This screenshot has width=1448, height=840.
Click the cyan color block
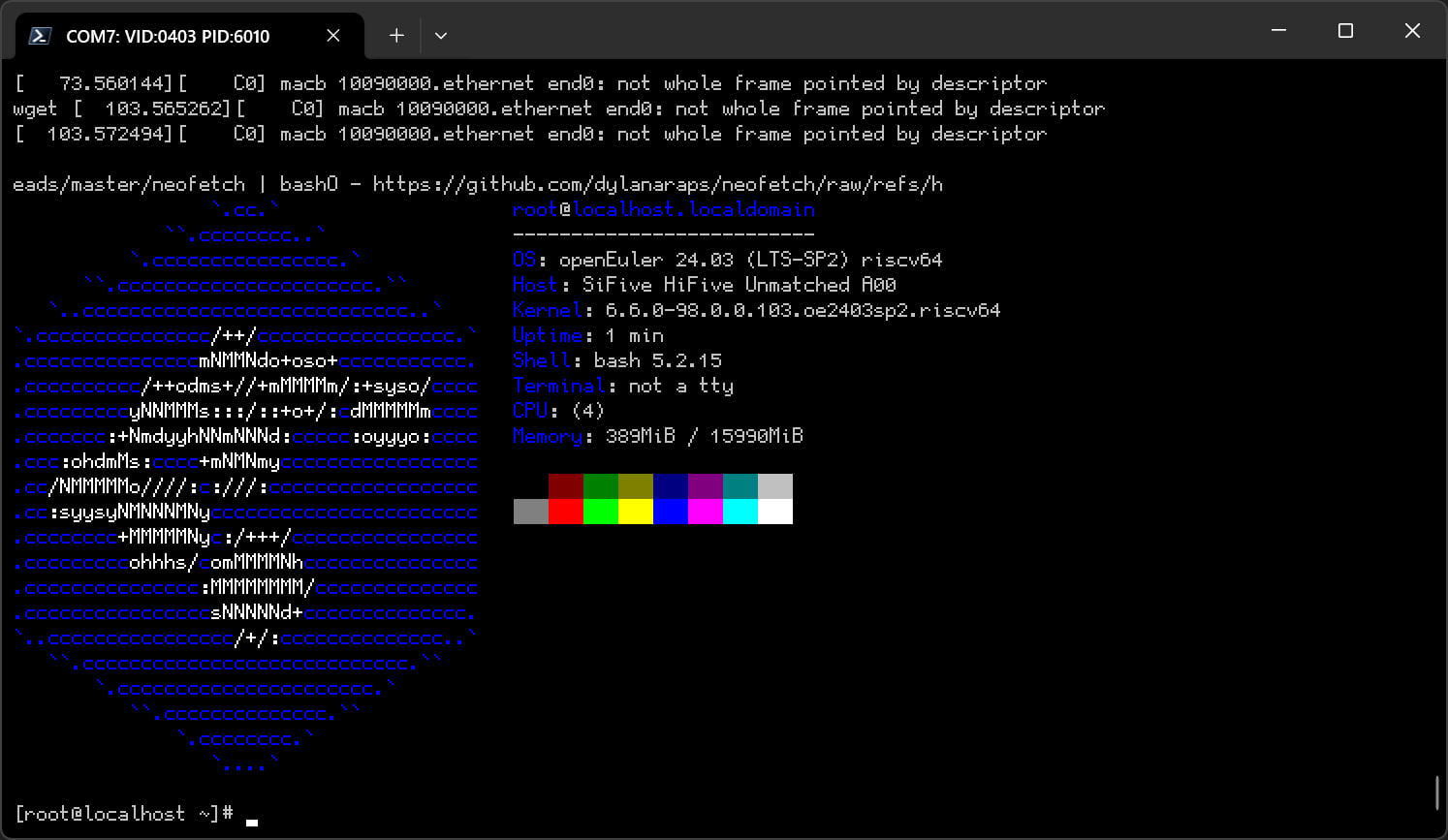tap(740, 512)
